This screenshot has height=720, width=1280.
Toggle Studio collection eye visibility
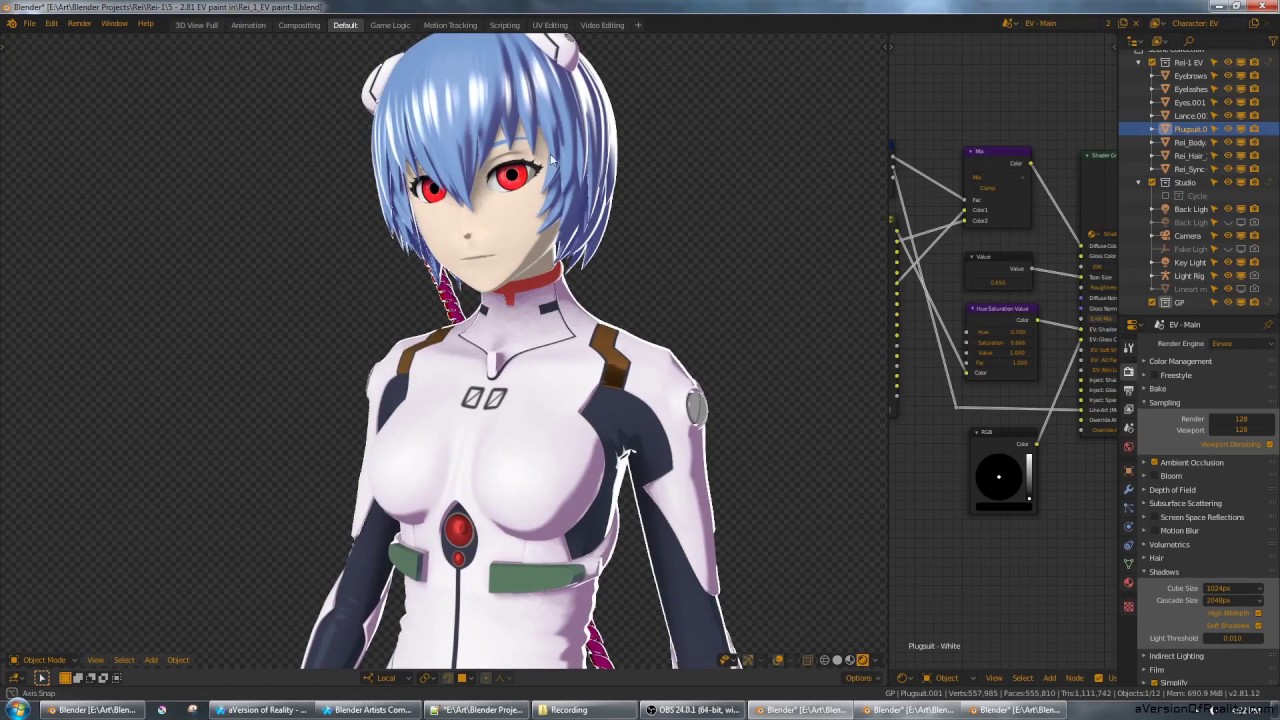[x=1228, y=182]
